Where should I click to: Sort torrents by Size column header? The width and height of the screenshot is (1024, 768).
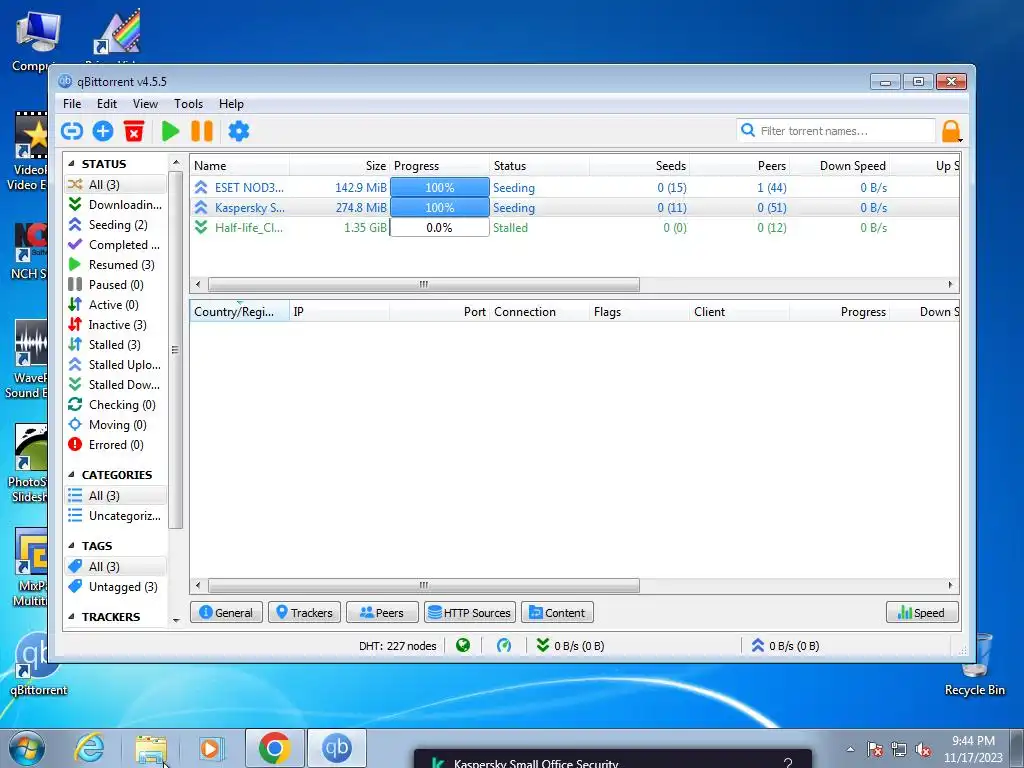click(x=340, y=166)
